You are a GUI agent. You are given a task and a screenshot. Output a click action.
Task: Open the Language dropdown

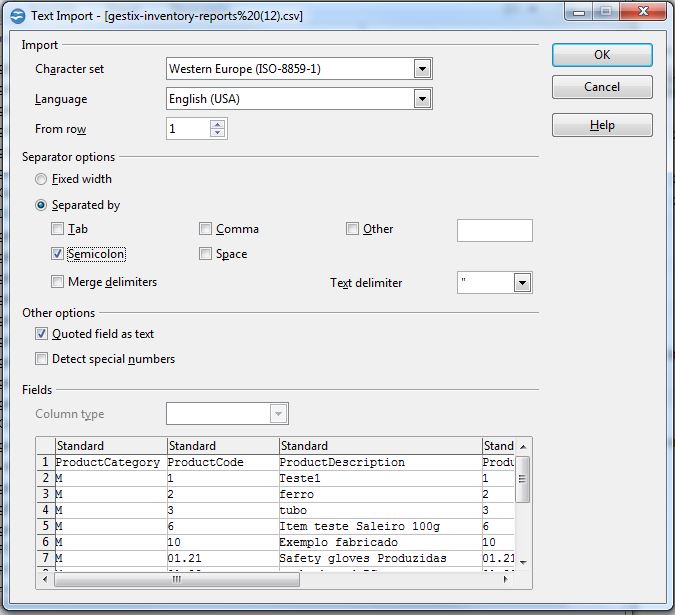pyautogui.click(x=422, y=99)
